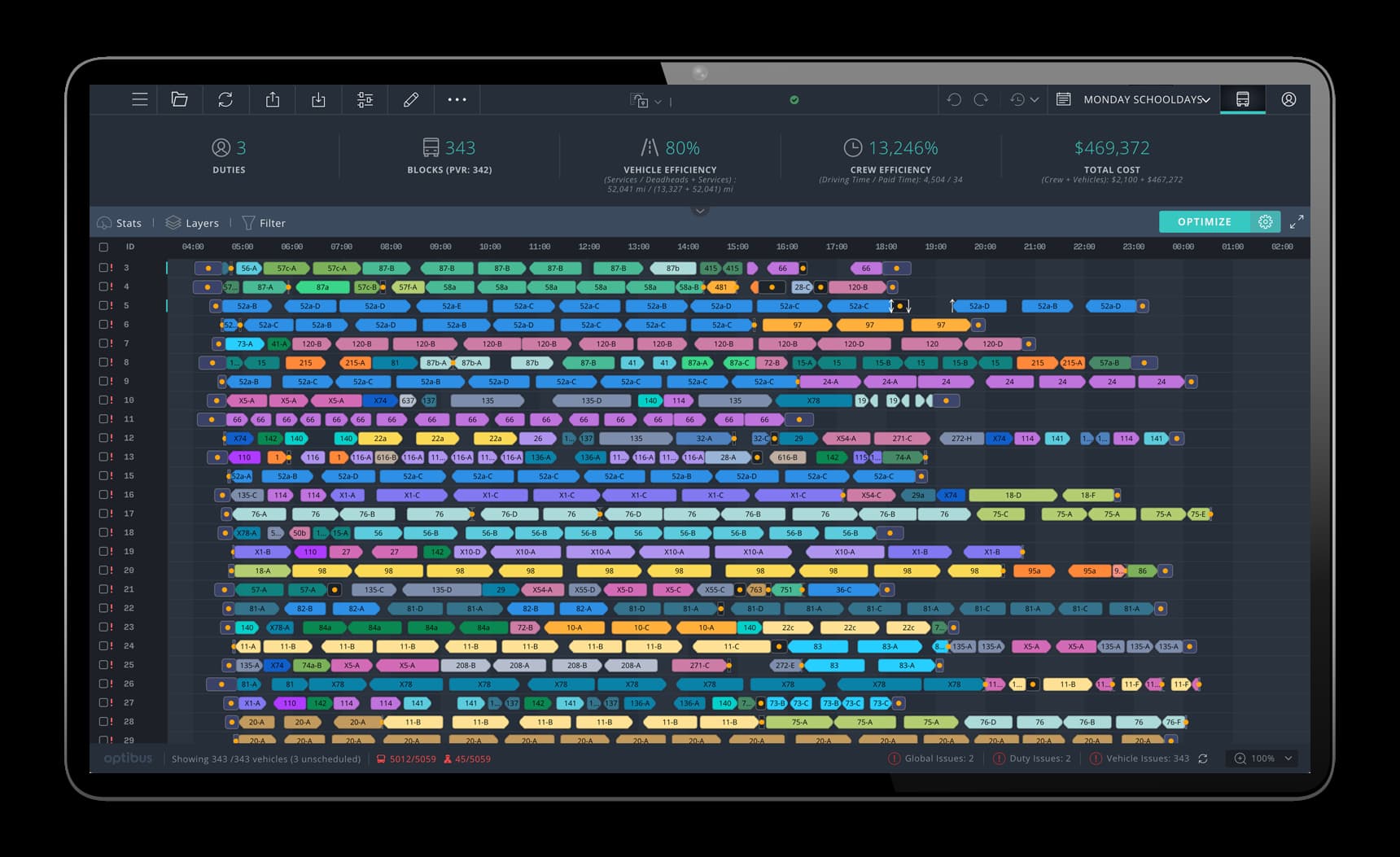Open the sliders preferences icon
The width and height of the screenshot is (1400, 857).
(x=365, y=99)
